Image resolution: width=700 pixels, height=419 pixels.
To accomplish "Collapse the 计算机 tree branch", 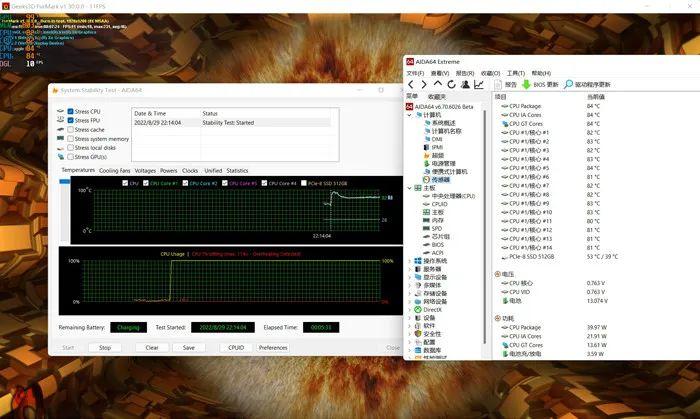I will click(409, 115).
